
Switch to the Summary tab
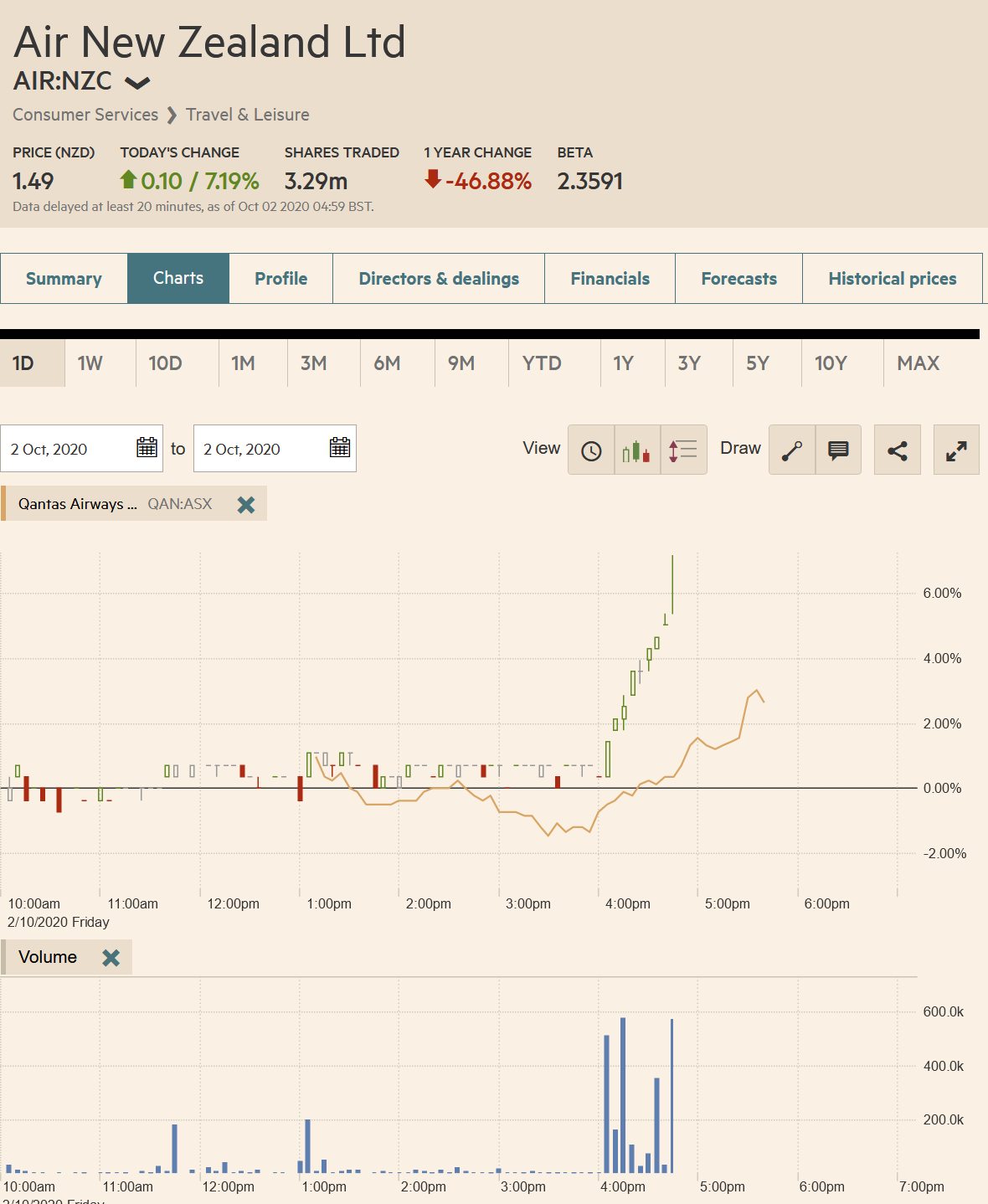tap(64, 279)
